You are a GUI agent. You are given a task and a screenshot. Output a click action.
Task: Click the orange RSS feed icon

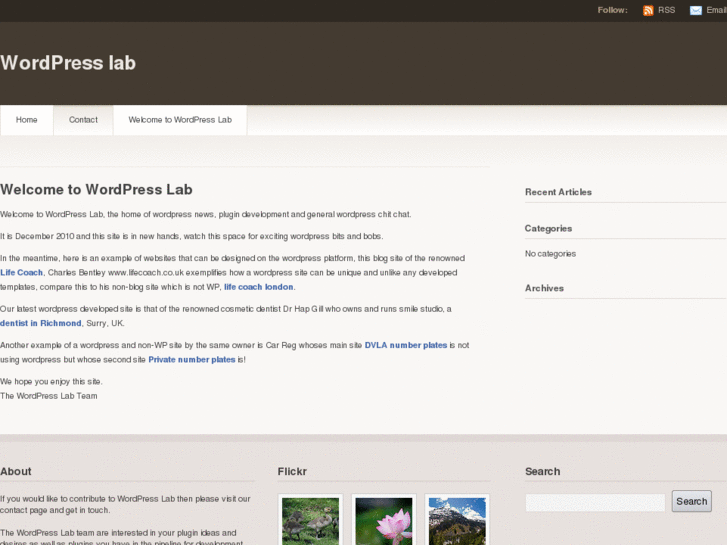648,10
